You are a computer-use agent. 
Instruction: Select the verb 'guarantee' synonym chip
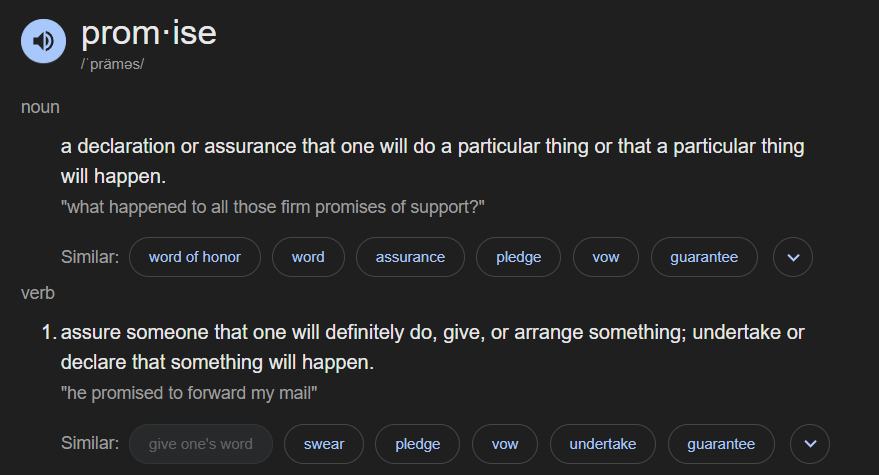point(721,444)
